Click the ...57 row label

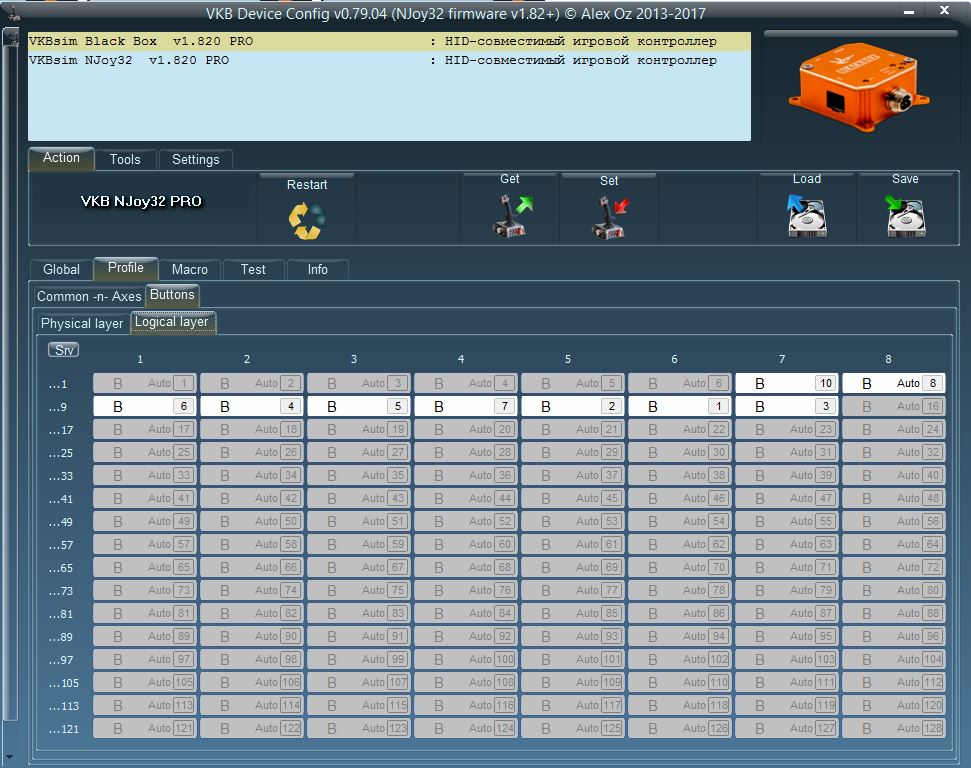click(61, 546)
